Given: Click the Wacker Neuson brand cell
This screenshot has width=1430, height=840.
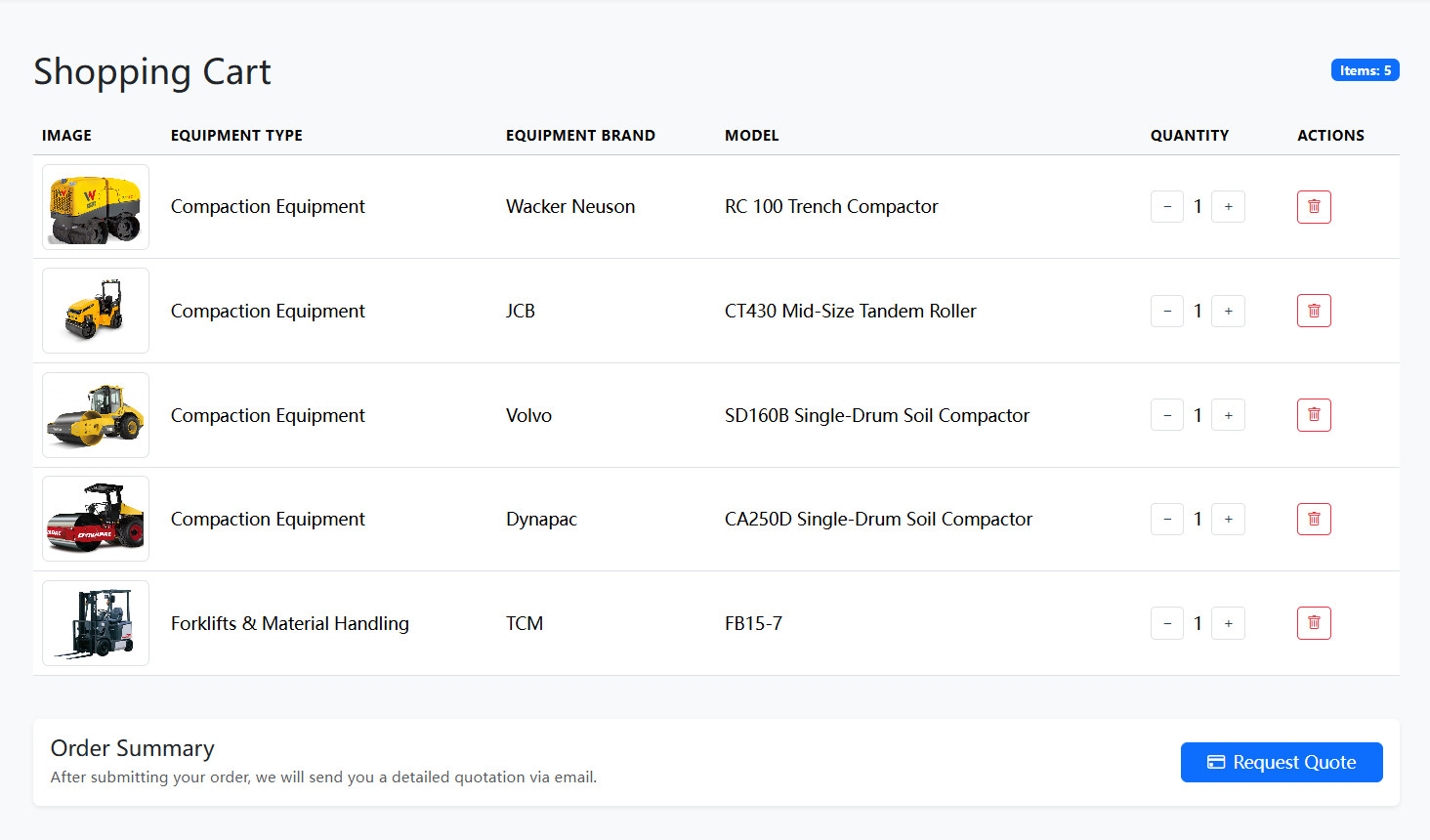Looking at the screenshot, I should tap(570, 207).
